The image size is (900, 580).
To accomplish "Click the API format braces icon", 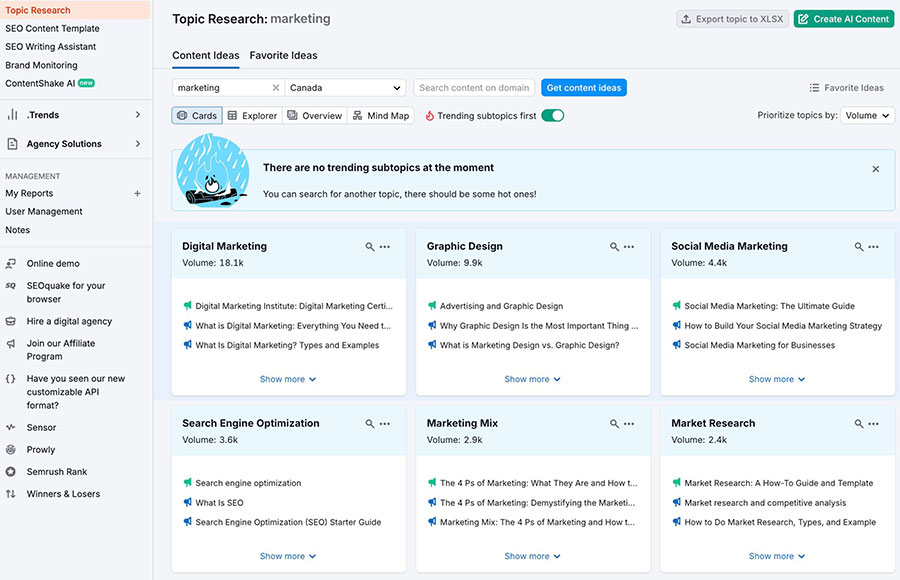I will point(10,379).
